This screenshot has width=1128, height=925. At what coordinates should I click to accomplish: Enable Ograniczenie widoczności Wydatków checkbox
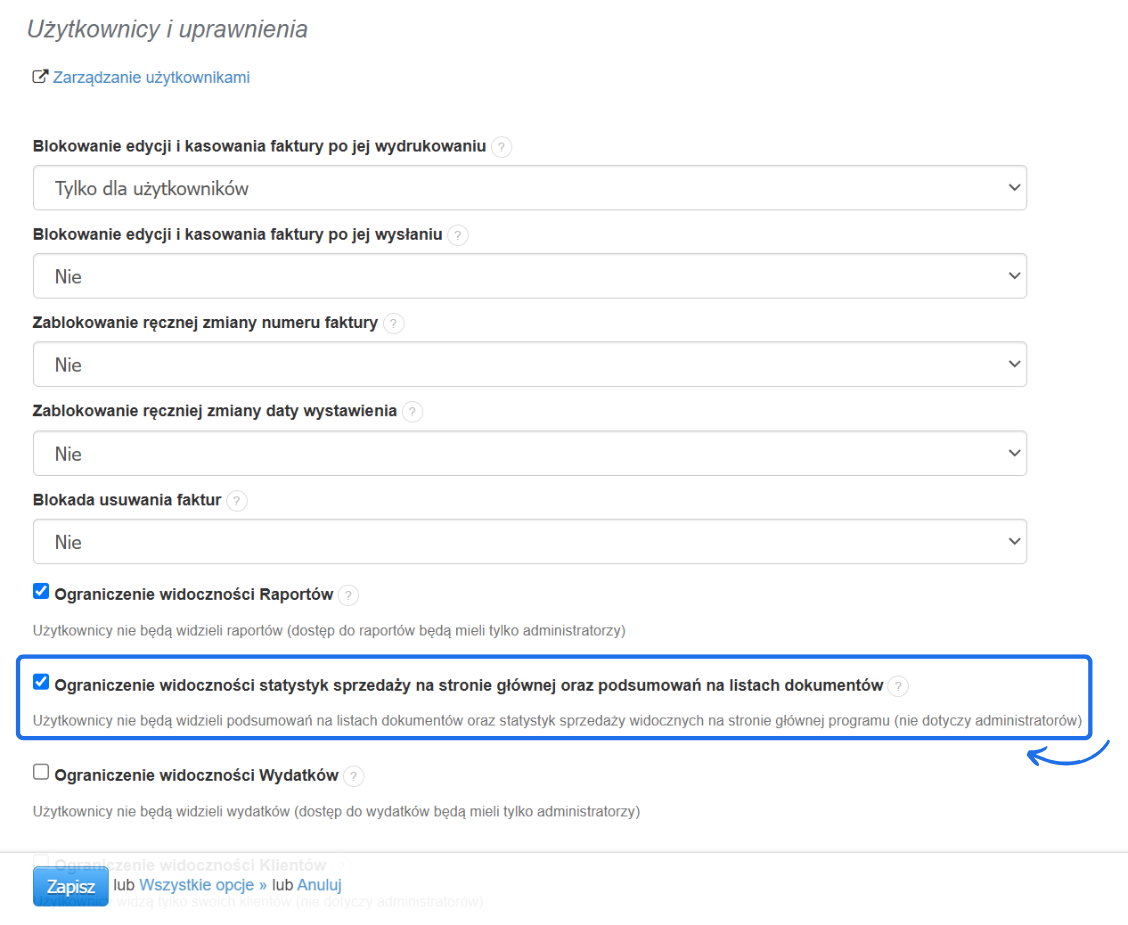(x=41, y=772)
